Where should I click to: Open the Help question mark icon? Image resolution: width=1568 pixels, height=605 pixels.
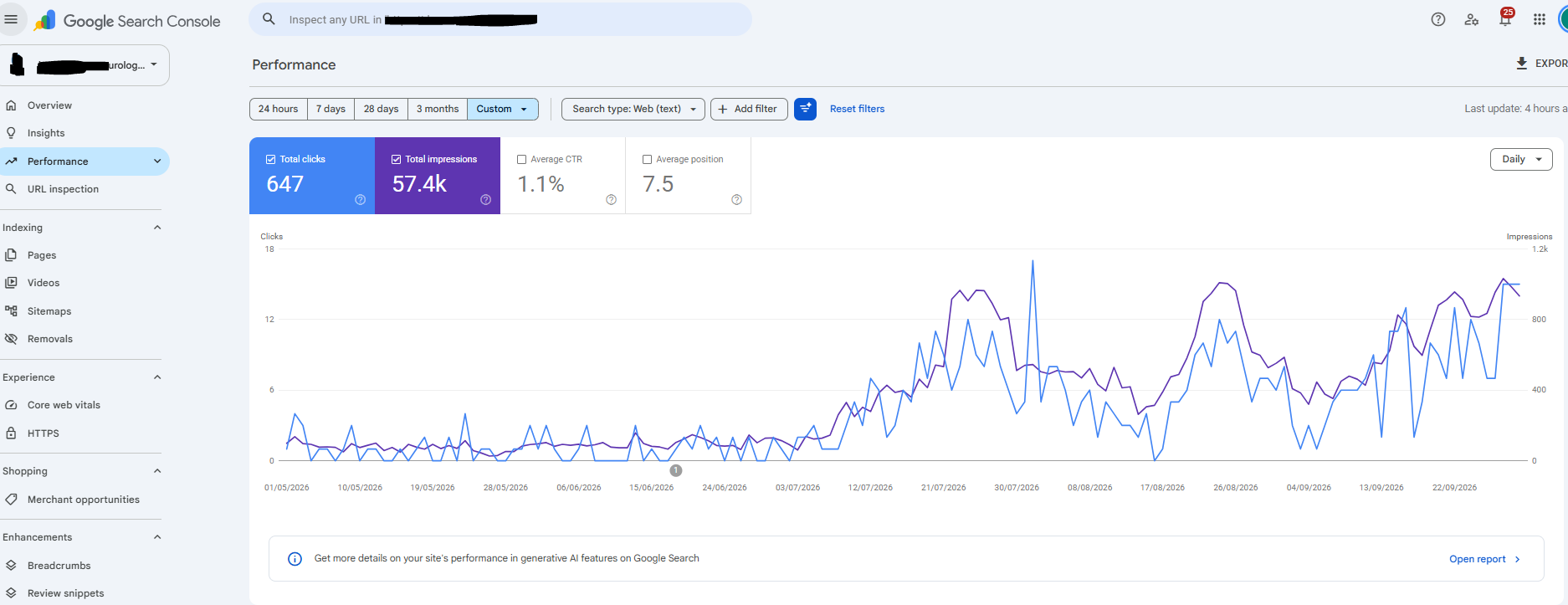(1438, 19)
